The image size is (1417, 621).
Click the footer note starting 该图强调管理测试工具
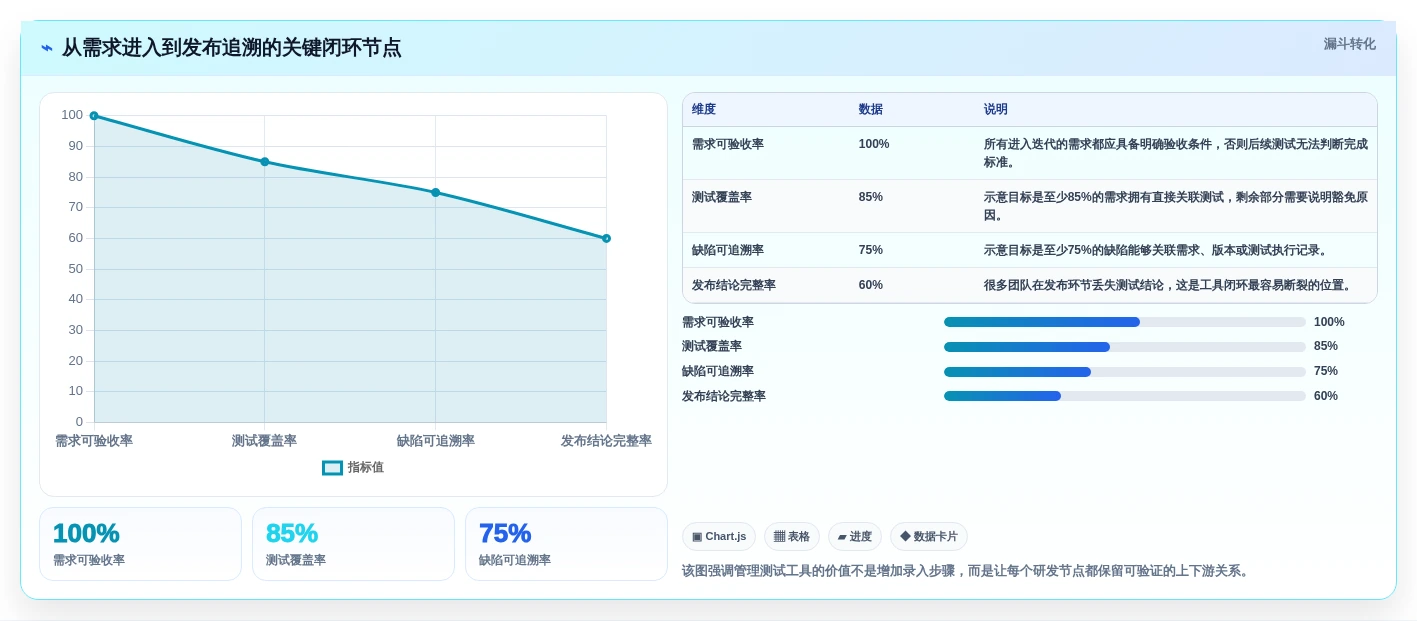click(967, 572)
